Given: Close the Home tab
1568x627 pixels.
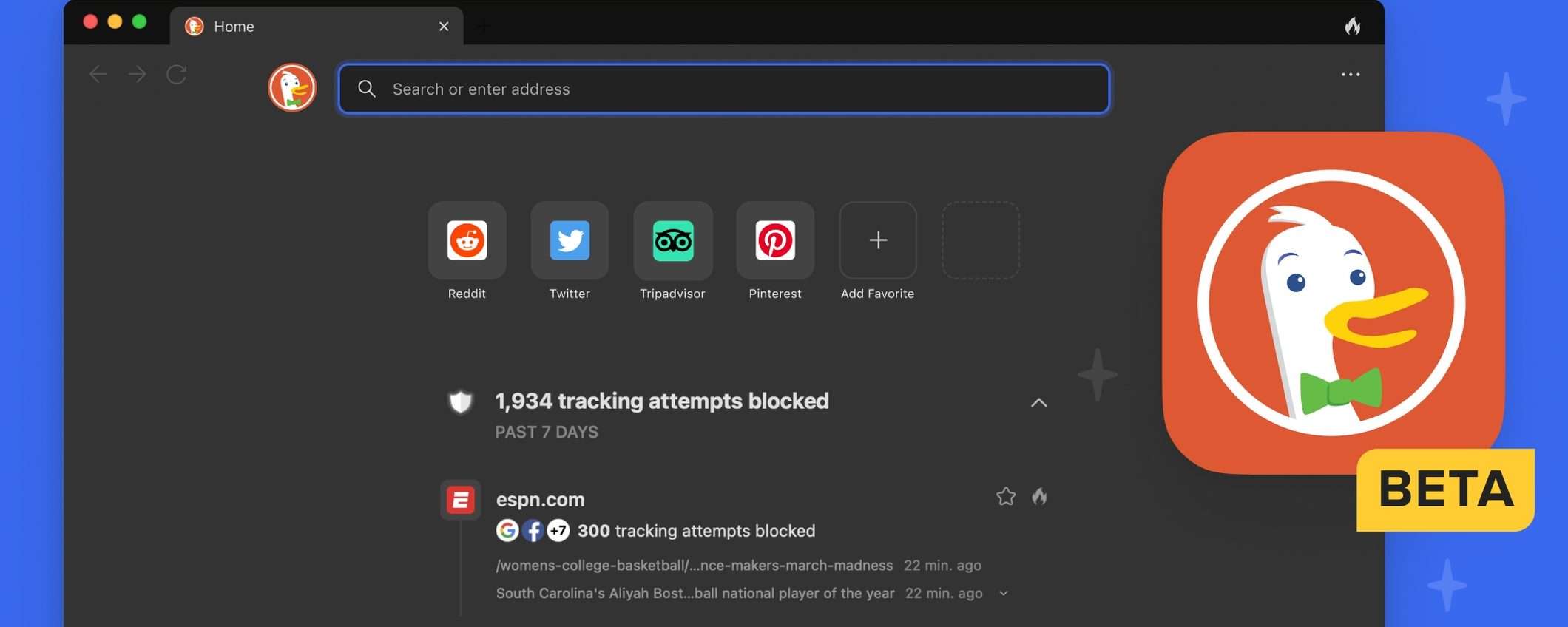Looking at the screenshot, I should [444, 27].
